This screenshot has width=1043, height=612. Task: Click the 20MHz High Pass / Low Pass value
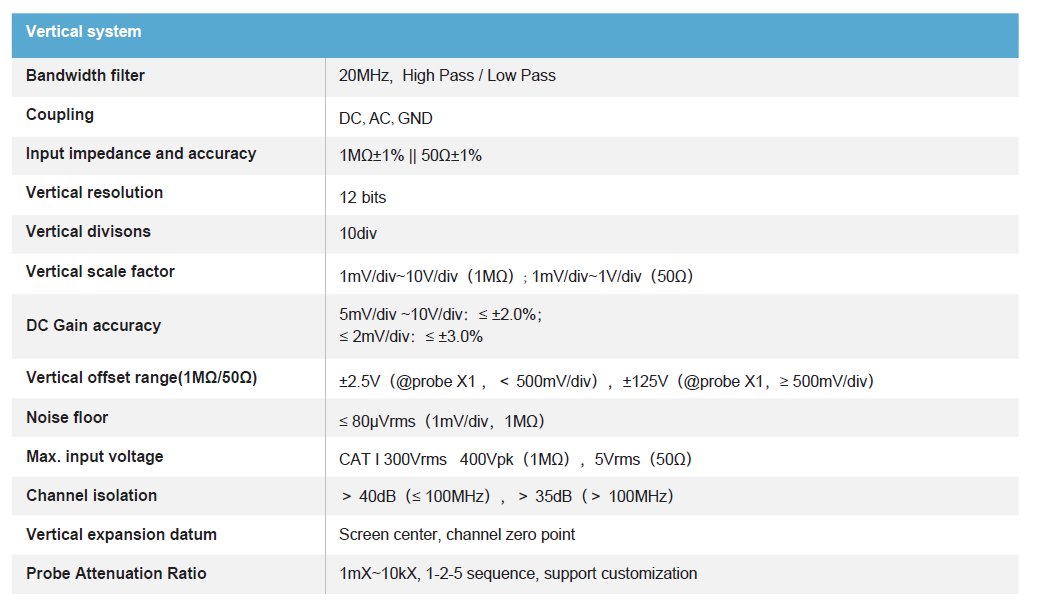click(x=447, y=75)
